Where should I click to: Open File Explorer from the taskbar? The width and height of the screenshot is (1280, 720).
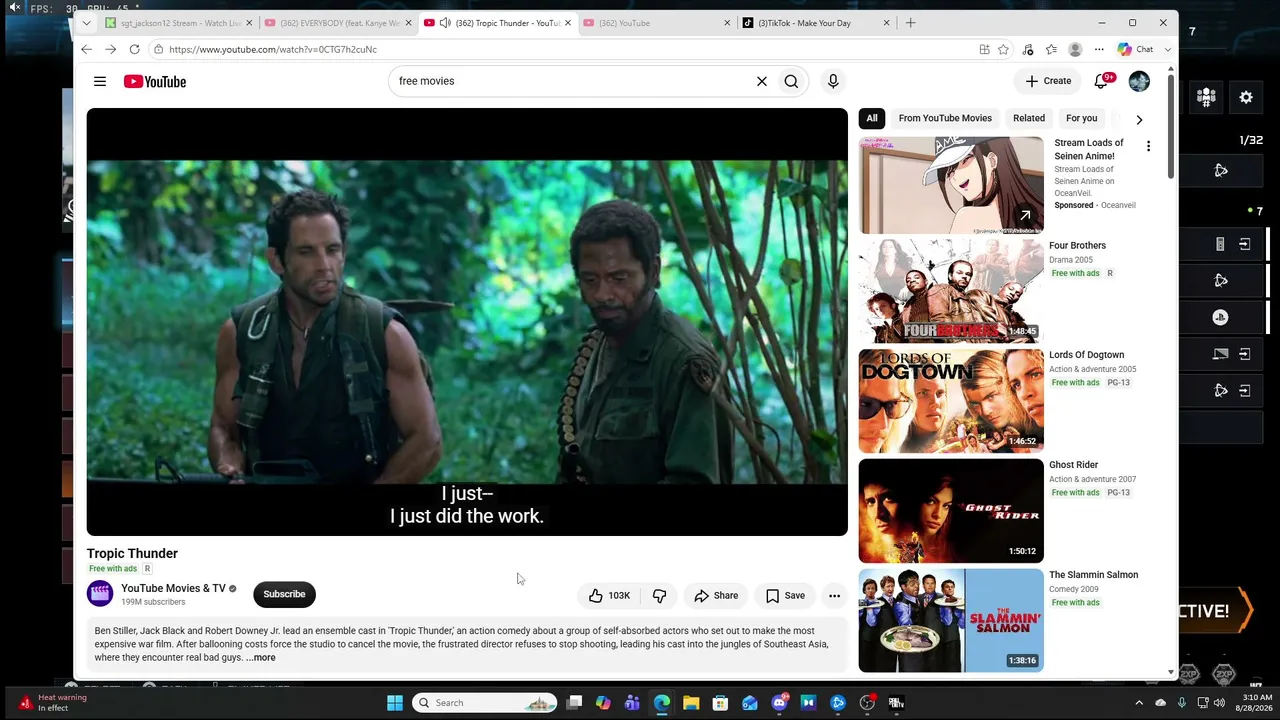coord(691,703)
